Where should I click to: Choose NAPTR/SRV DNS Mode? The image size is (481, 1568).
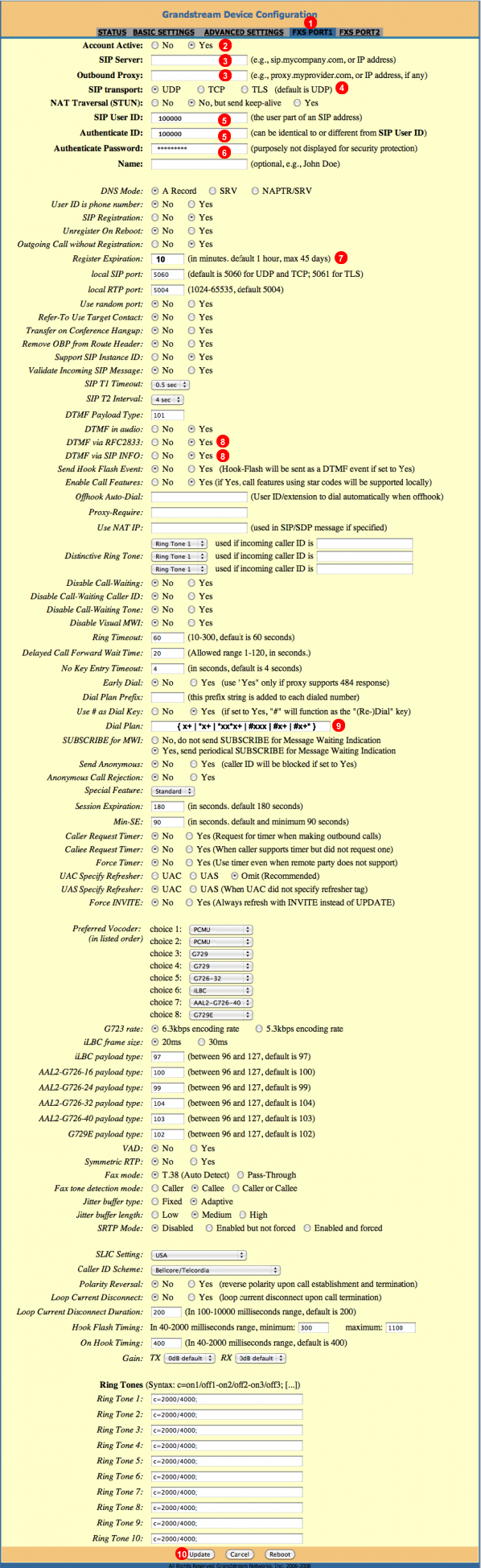point(255,191)
